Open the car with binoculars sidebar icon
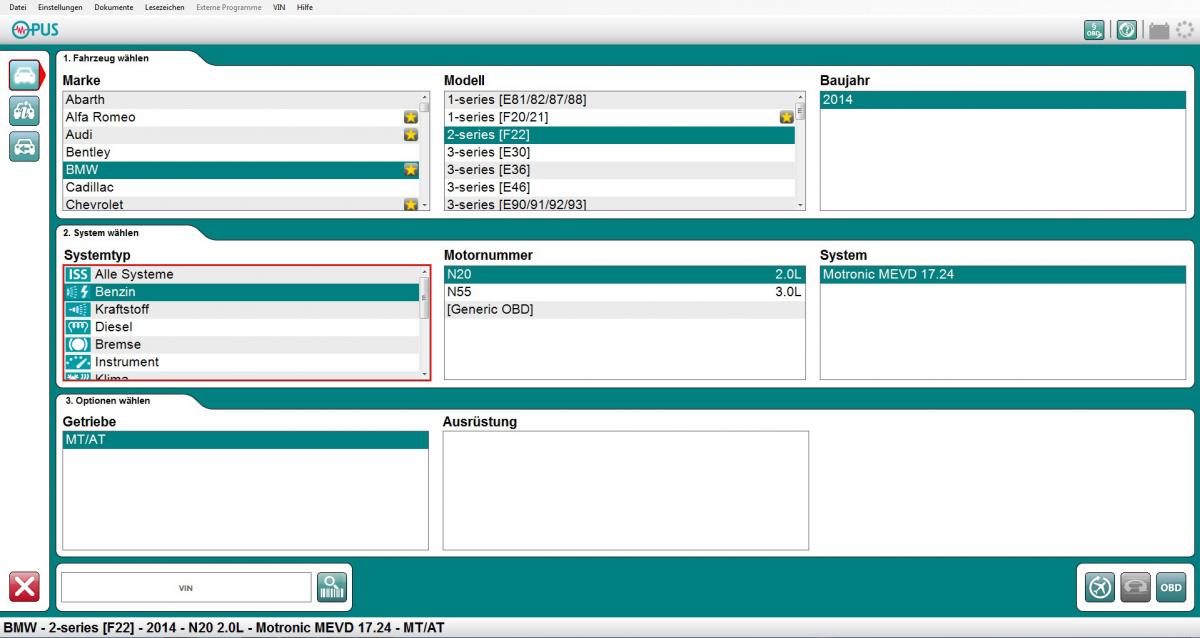This screenshot has width=1200, height=638. [x=24, y=111]
